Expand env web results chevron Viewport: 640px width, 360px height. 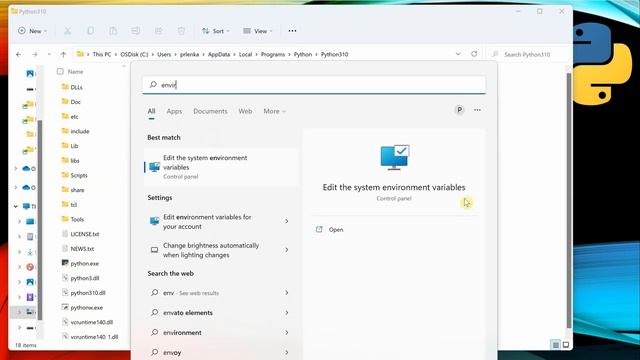tap(287, 293)
